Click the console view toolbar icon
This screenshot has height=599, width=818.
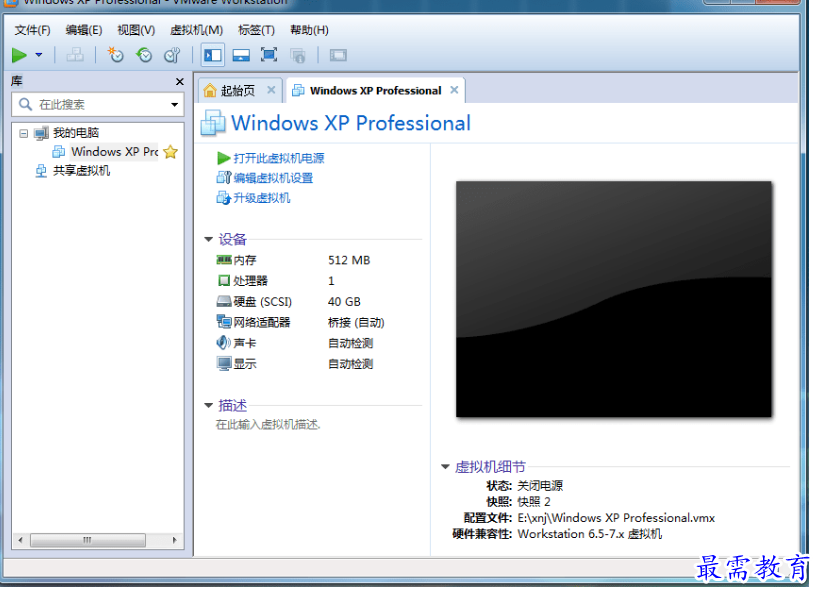click(x=338, y=55)
